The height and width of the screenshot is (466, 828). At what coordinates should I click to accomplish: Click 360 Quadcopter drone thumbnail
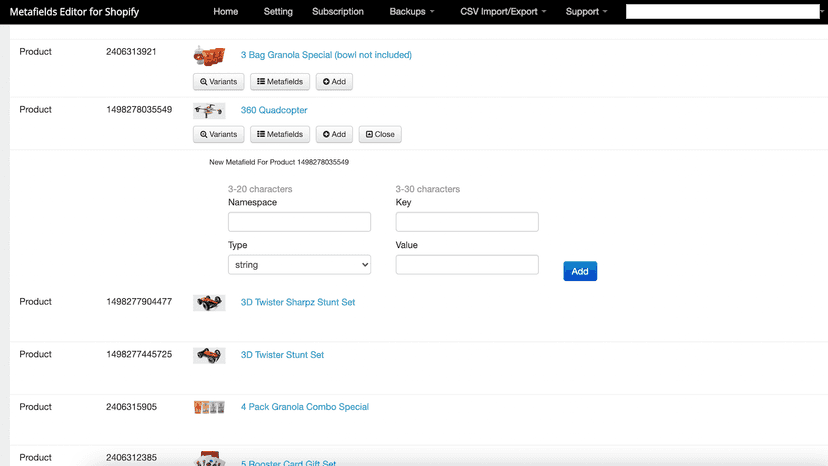(209, 111)
